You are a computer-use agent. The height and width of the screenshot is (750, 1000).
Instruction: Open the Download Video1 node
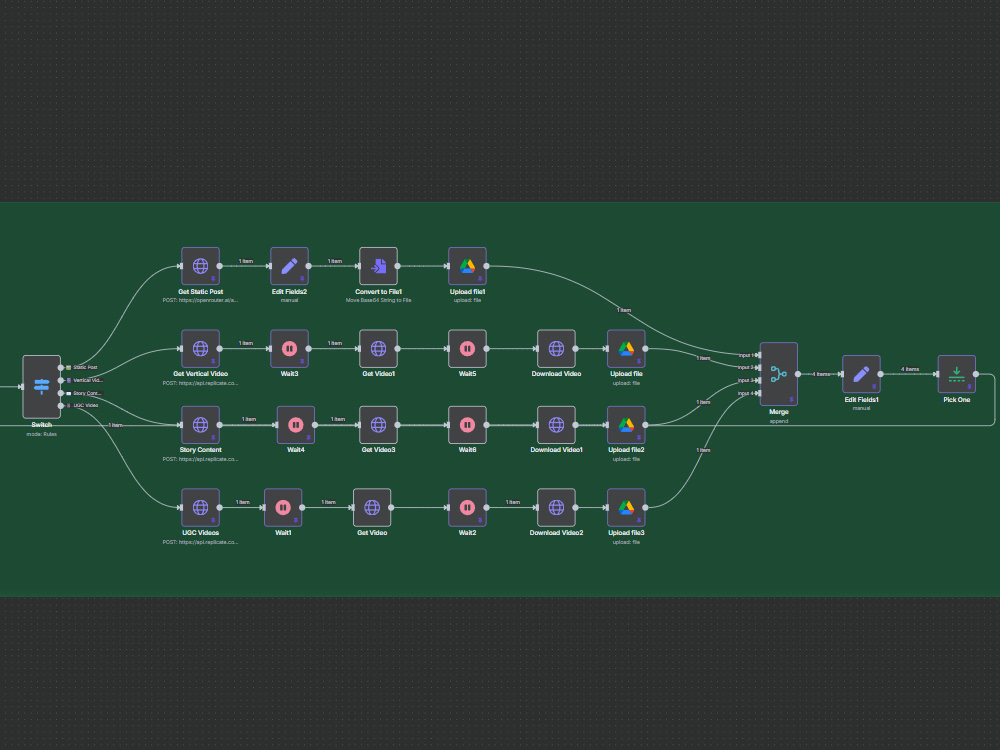[x=556, y=425]
